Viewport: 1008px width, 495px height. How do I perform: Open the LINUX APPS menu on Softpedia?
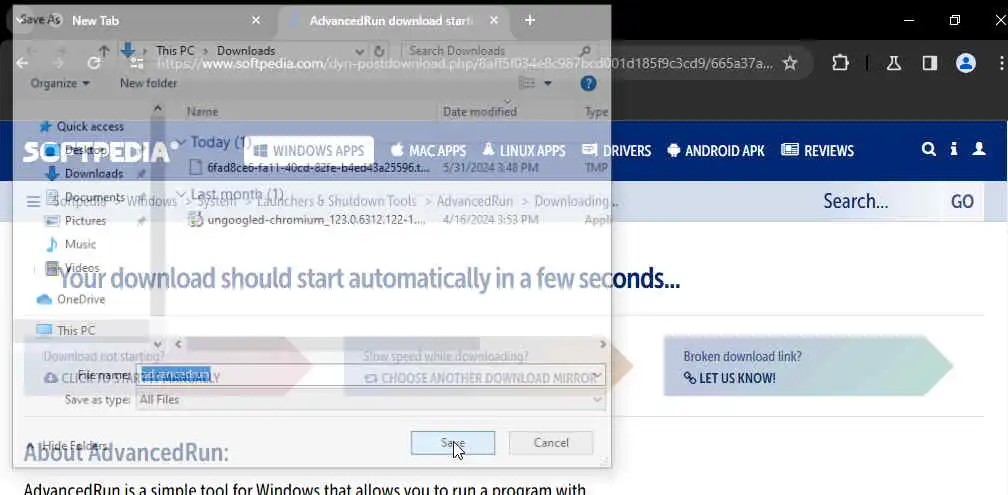click(x=523, y=151)
